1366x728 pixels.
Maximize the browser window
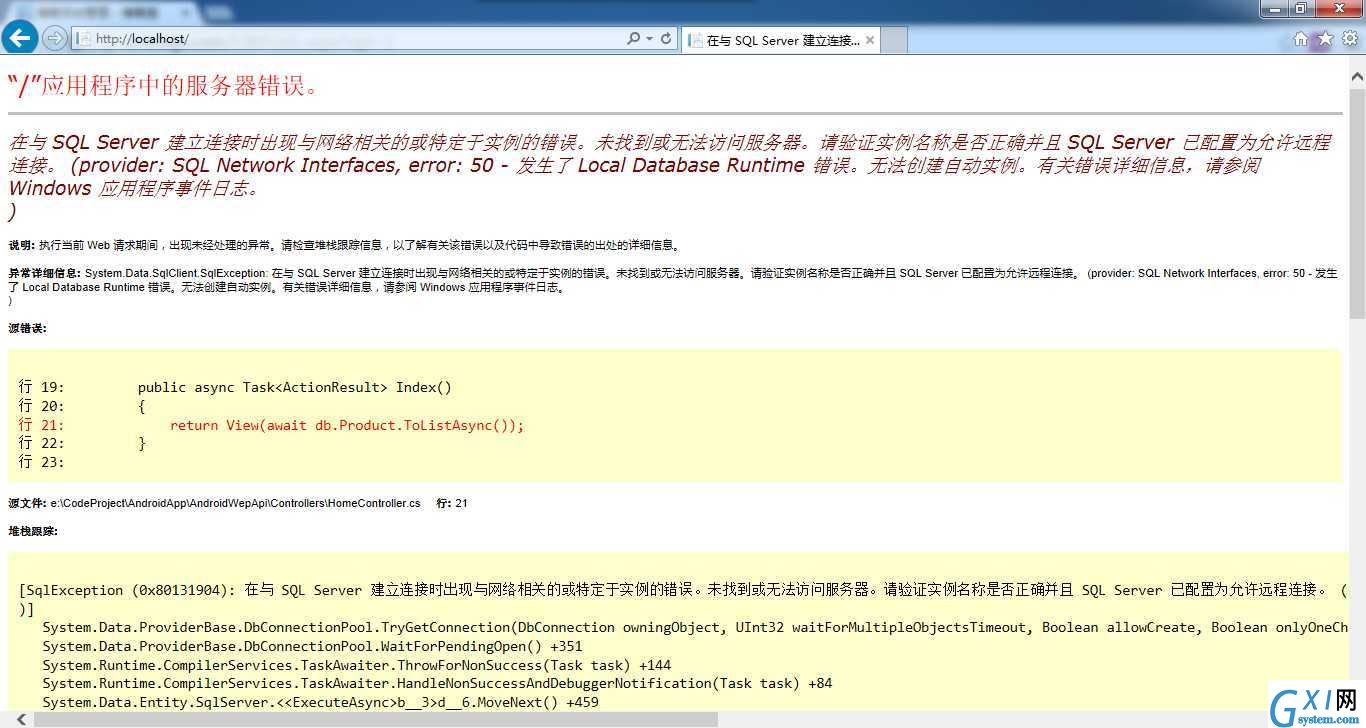click(x=1301, y=8)
